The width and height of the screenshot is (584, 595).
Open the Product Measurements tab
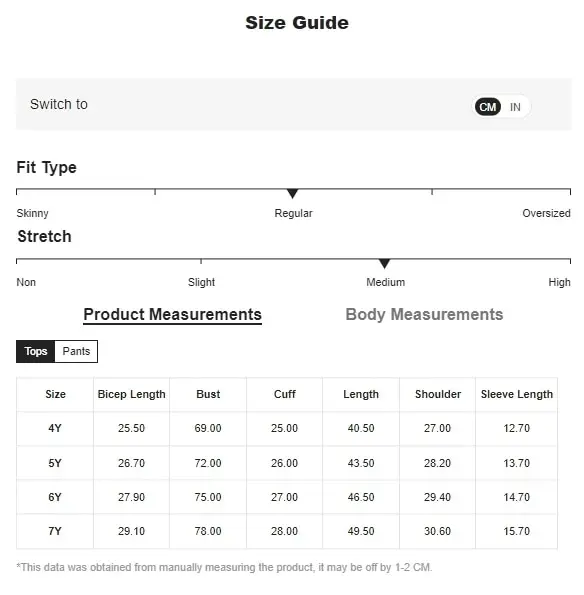(x=172, y=315)
